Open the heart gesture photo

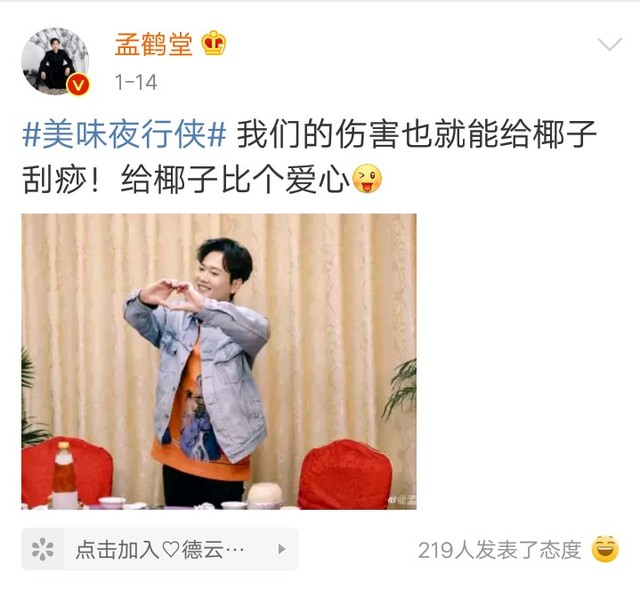[219, 362]
